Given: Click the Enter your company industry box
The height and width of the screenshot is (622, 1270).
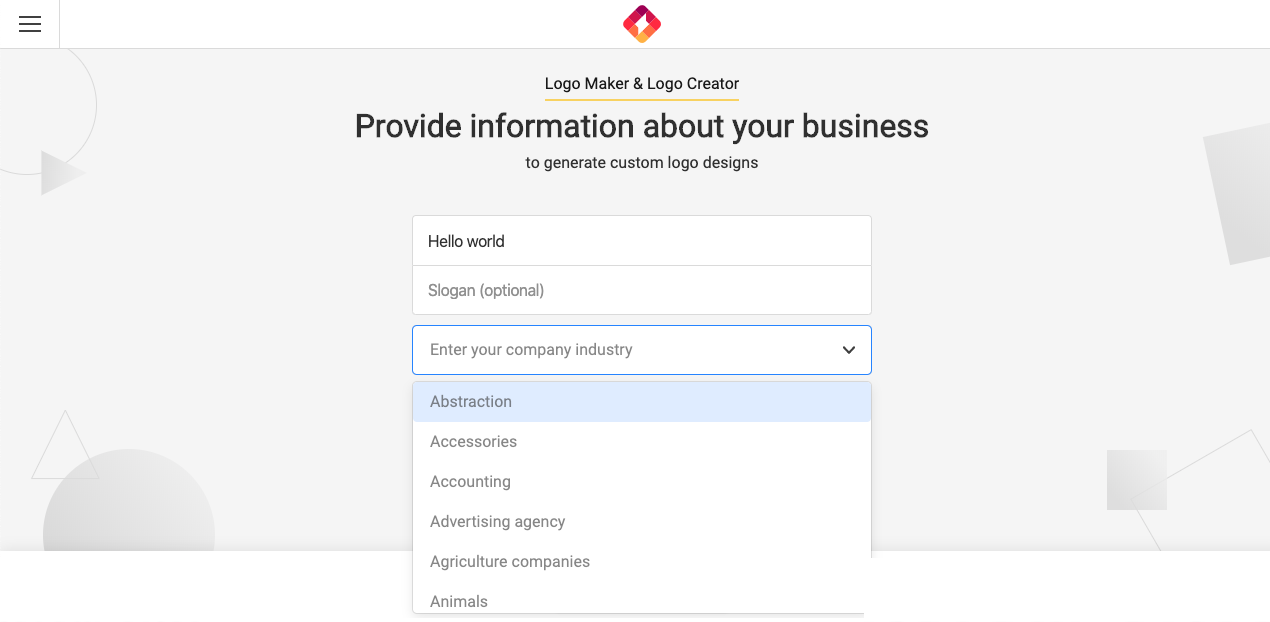Looking at the screenshot, I should pyautogui.click(x=642, y=350).
